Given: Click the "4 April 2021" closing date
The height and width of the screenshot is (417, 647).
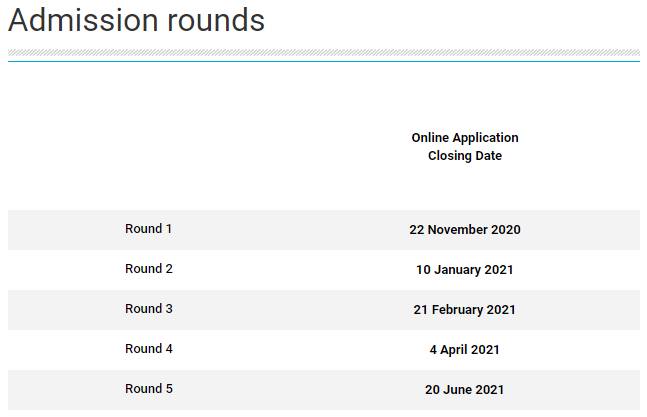Looking at the screenshot, I should point(465,350).
